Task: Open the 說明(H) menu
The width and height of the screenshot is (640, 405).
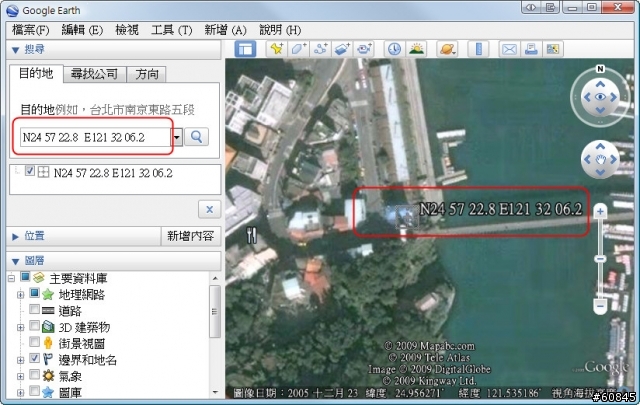Action: click(x=280, y=30)
